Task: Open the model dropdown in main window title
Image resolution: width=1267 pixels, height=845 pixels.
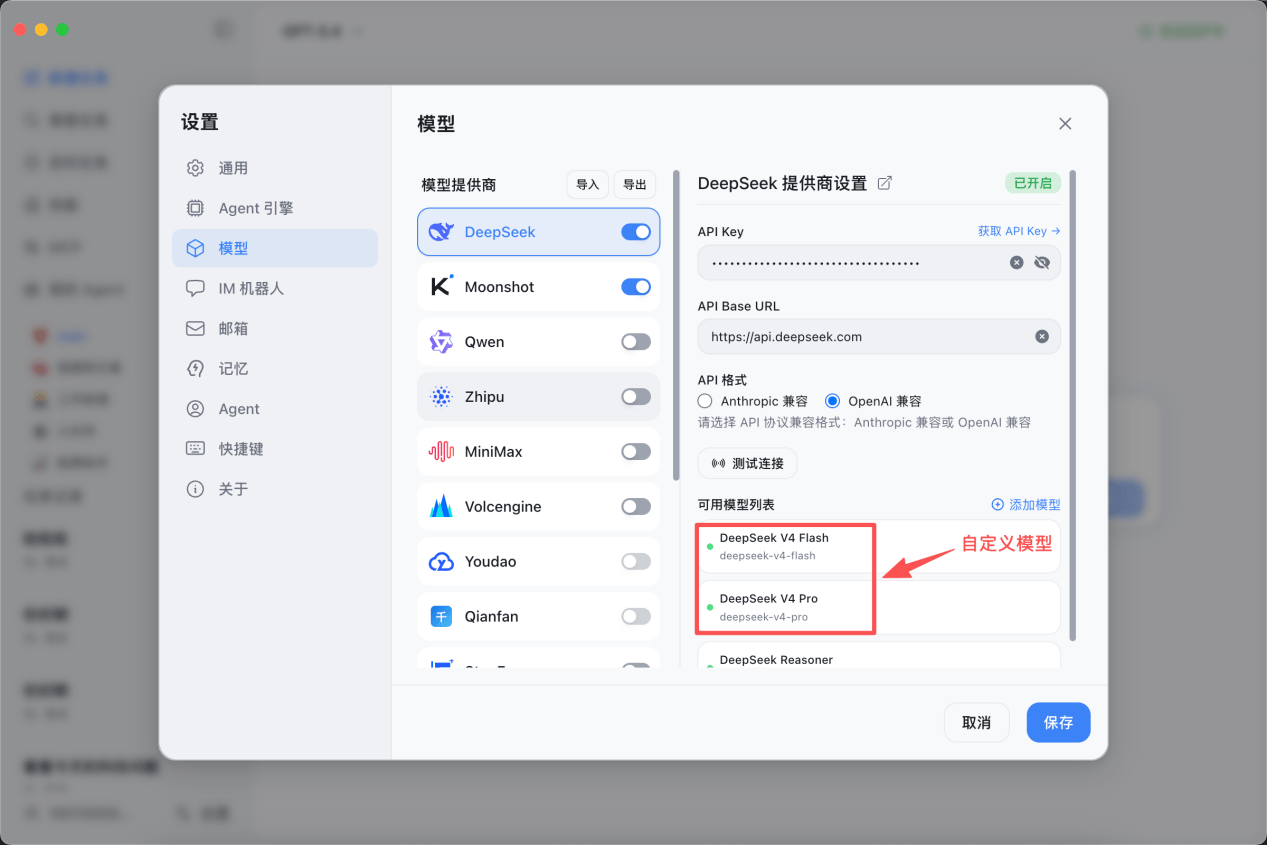Action: click(x=323, y=32)
